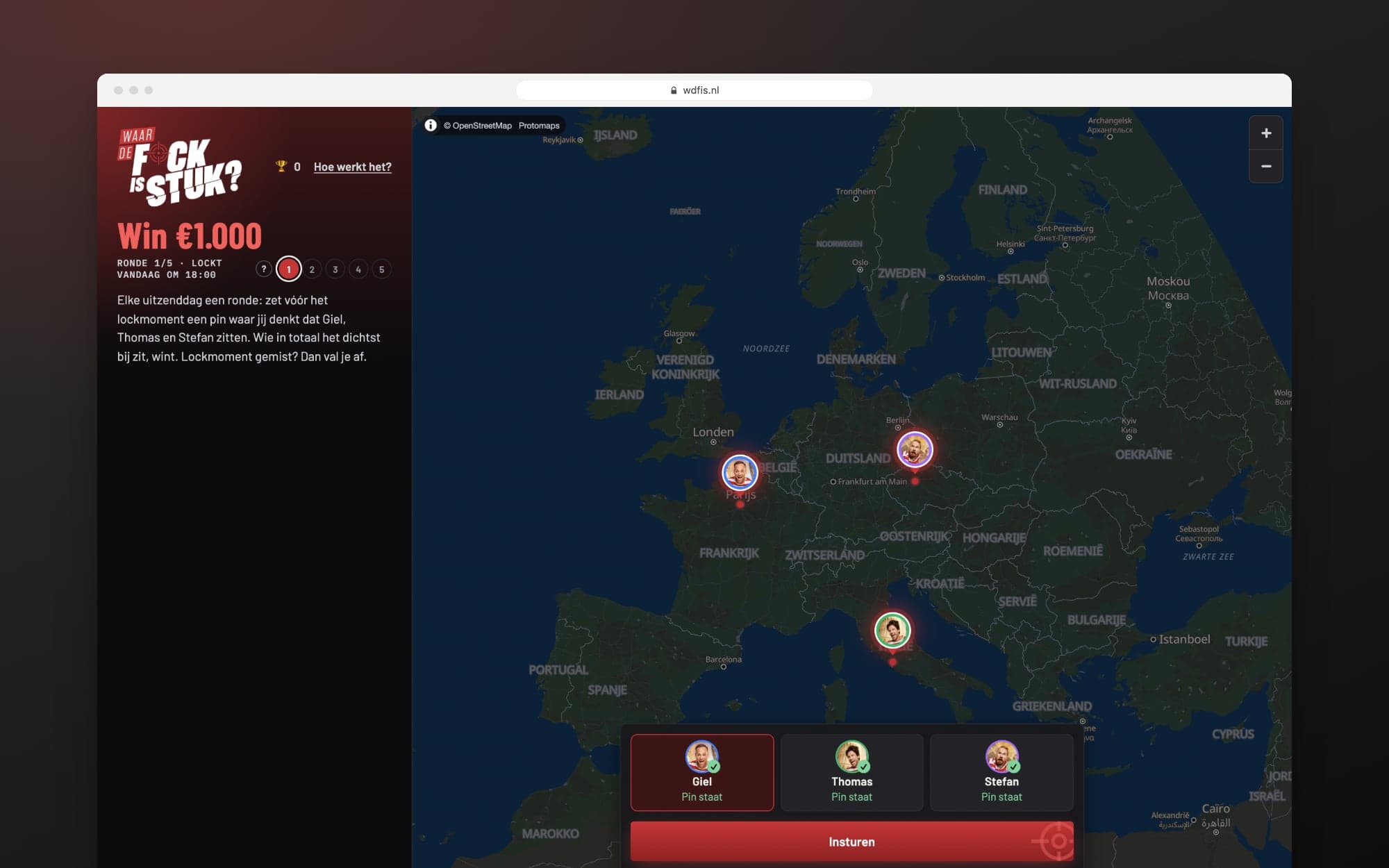1389x868 pixels.
Task: Submit pins with Insturen button
Action: 852,842
